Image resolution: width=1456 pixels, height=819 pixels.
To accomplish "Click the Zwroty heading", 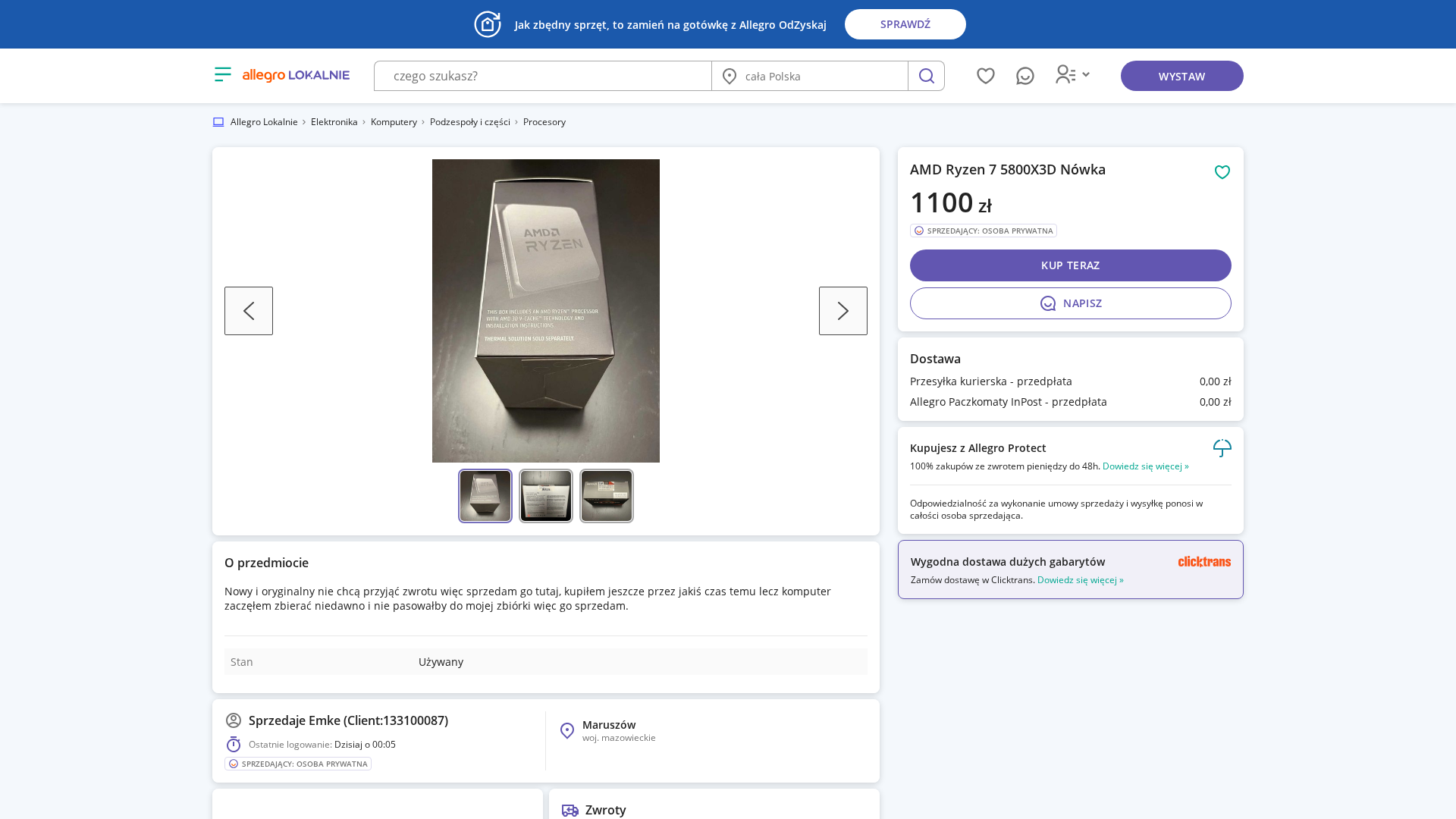I will click(x=606, y=810).
